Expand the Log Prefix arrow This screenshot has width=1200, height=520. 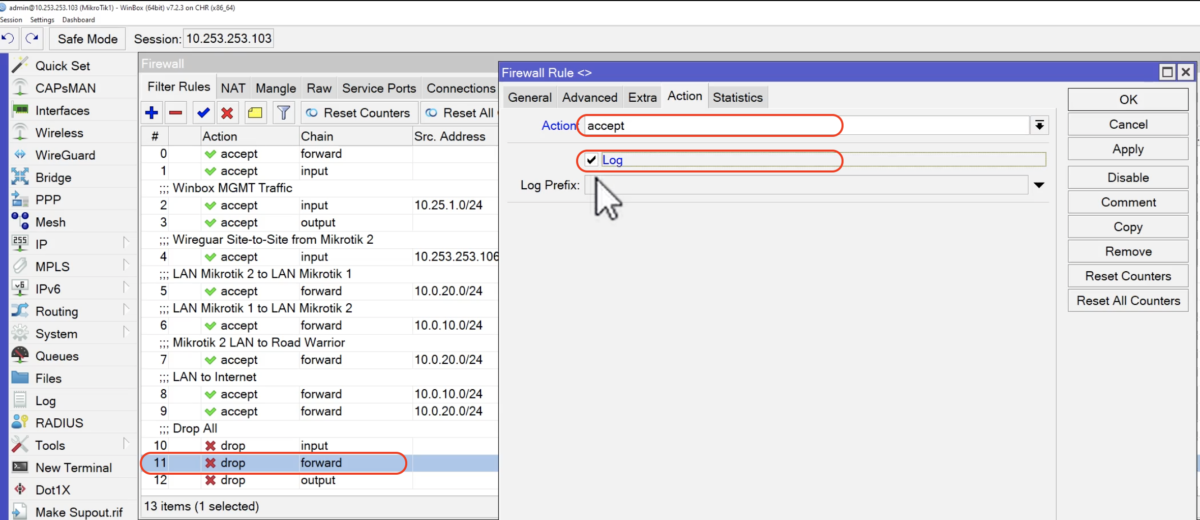pos(1039,185)
